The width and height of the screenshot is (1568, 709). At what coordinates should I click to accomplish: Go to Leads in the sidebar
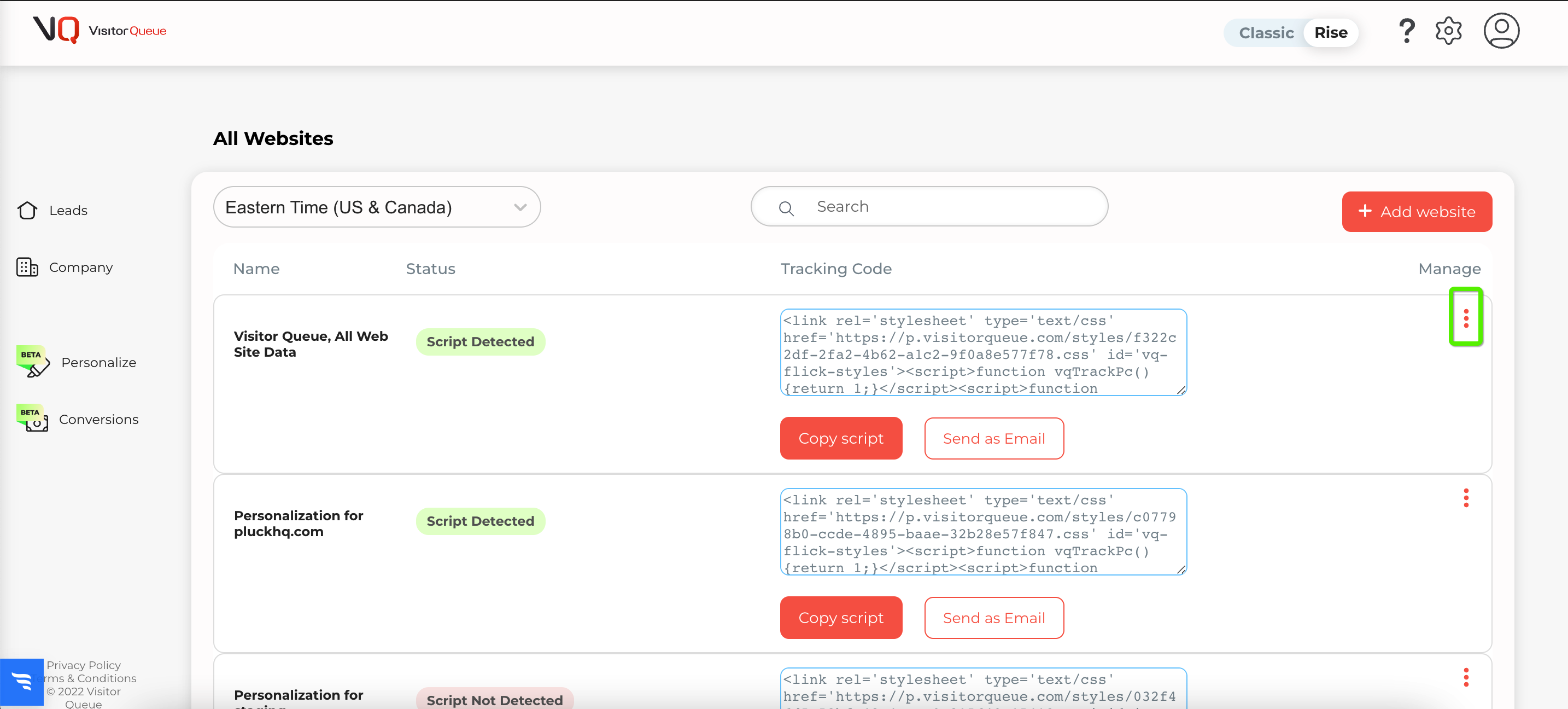pyautogui.click(x=68, y=210)
